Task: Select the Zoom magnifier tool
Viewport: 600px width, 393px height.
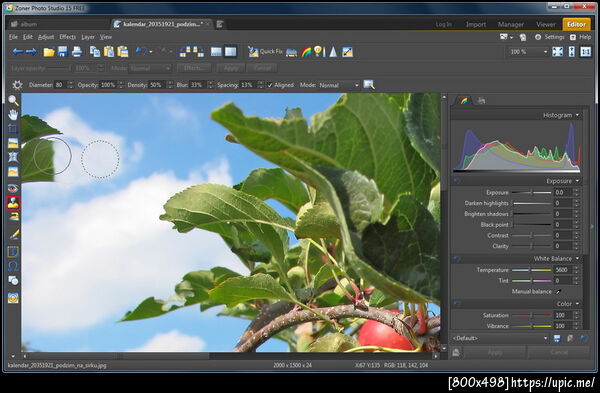Action: pyautogui.click(x=13, y=101)
